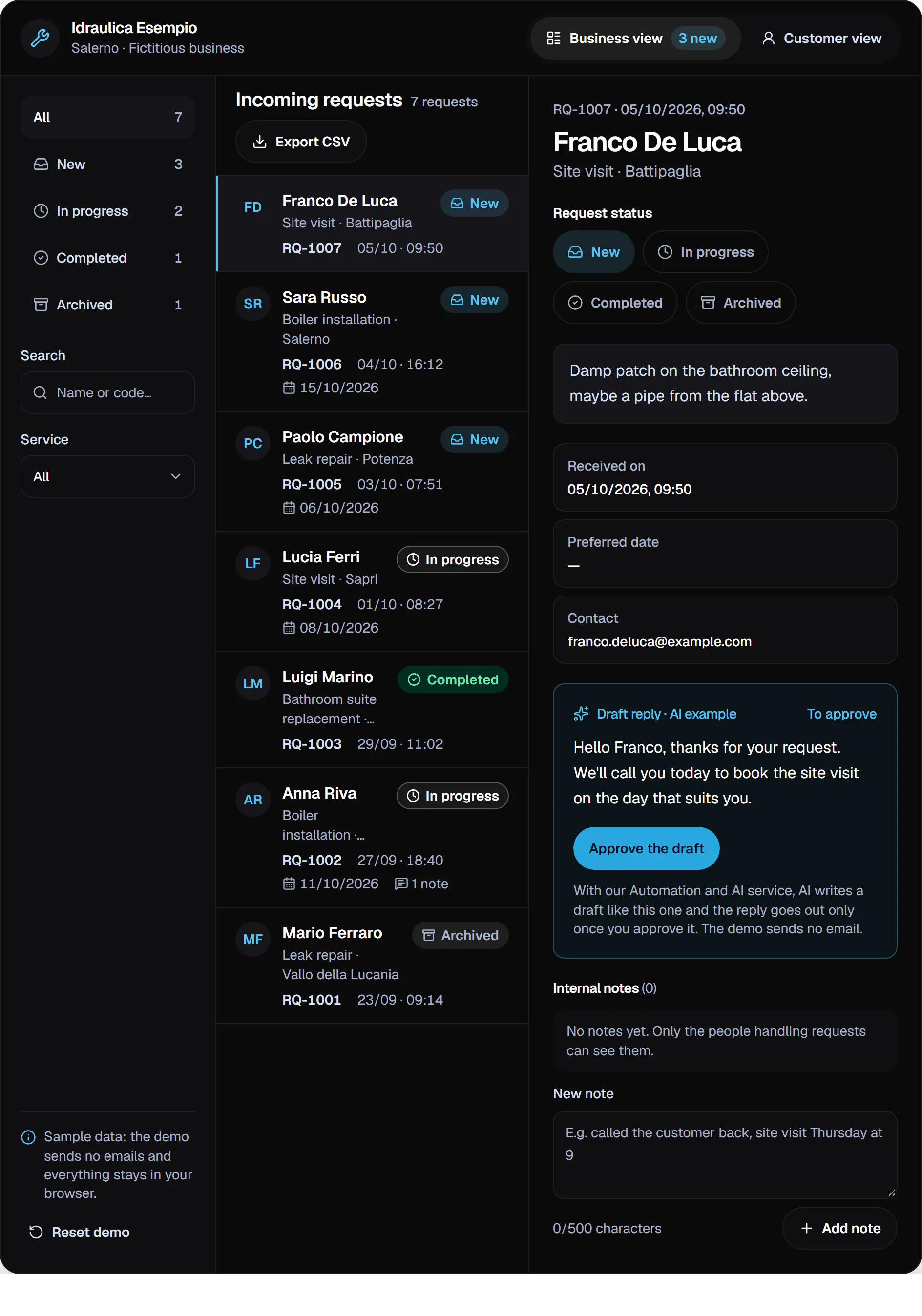Click the note icon beside '1 note'
Viewport: 922px width, 1316px height.
[401, 883]
